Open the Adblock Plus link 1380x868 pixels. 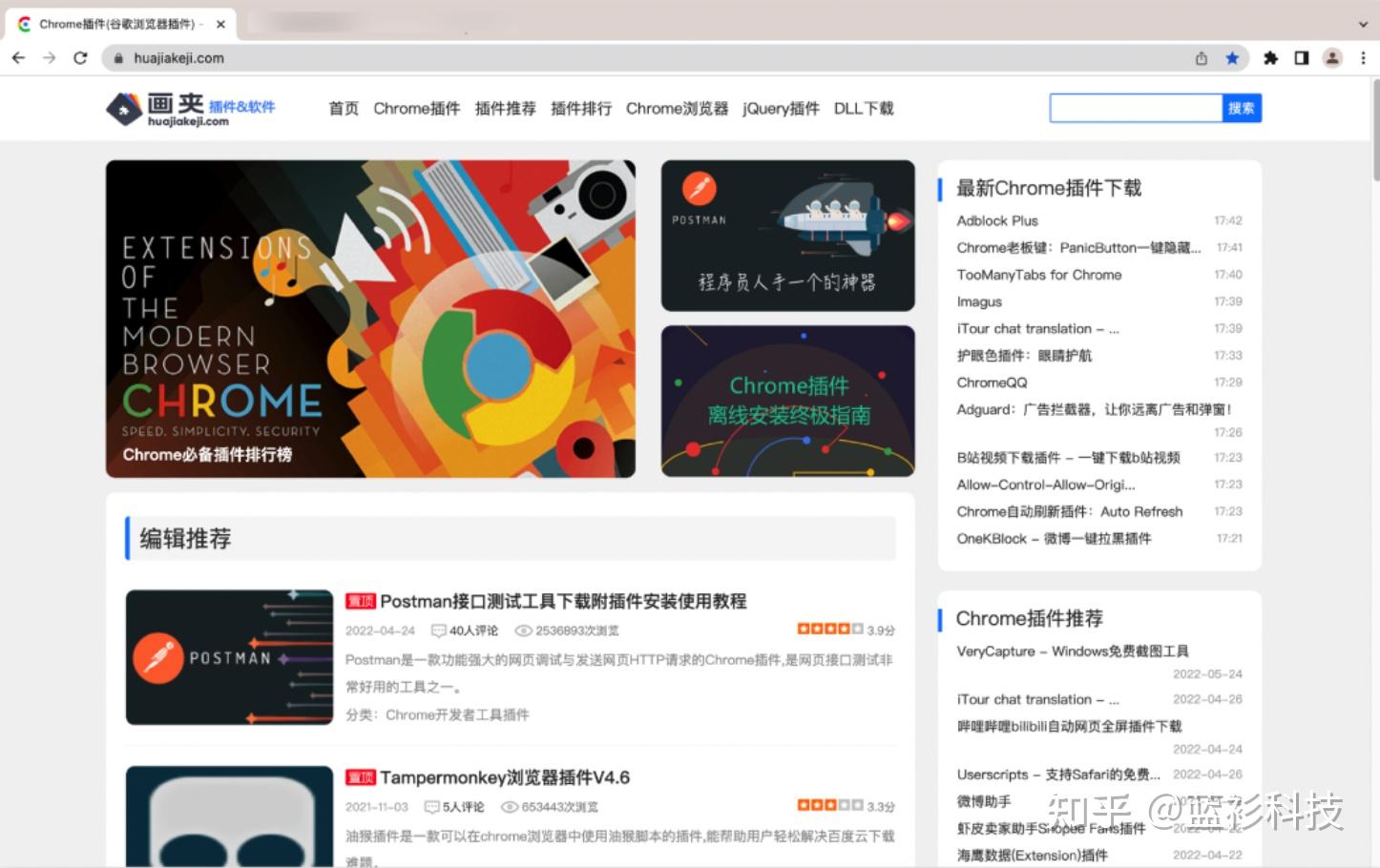pos(997,220)
